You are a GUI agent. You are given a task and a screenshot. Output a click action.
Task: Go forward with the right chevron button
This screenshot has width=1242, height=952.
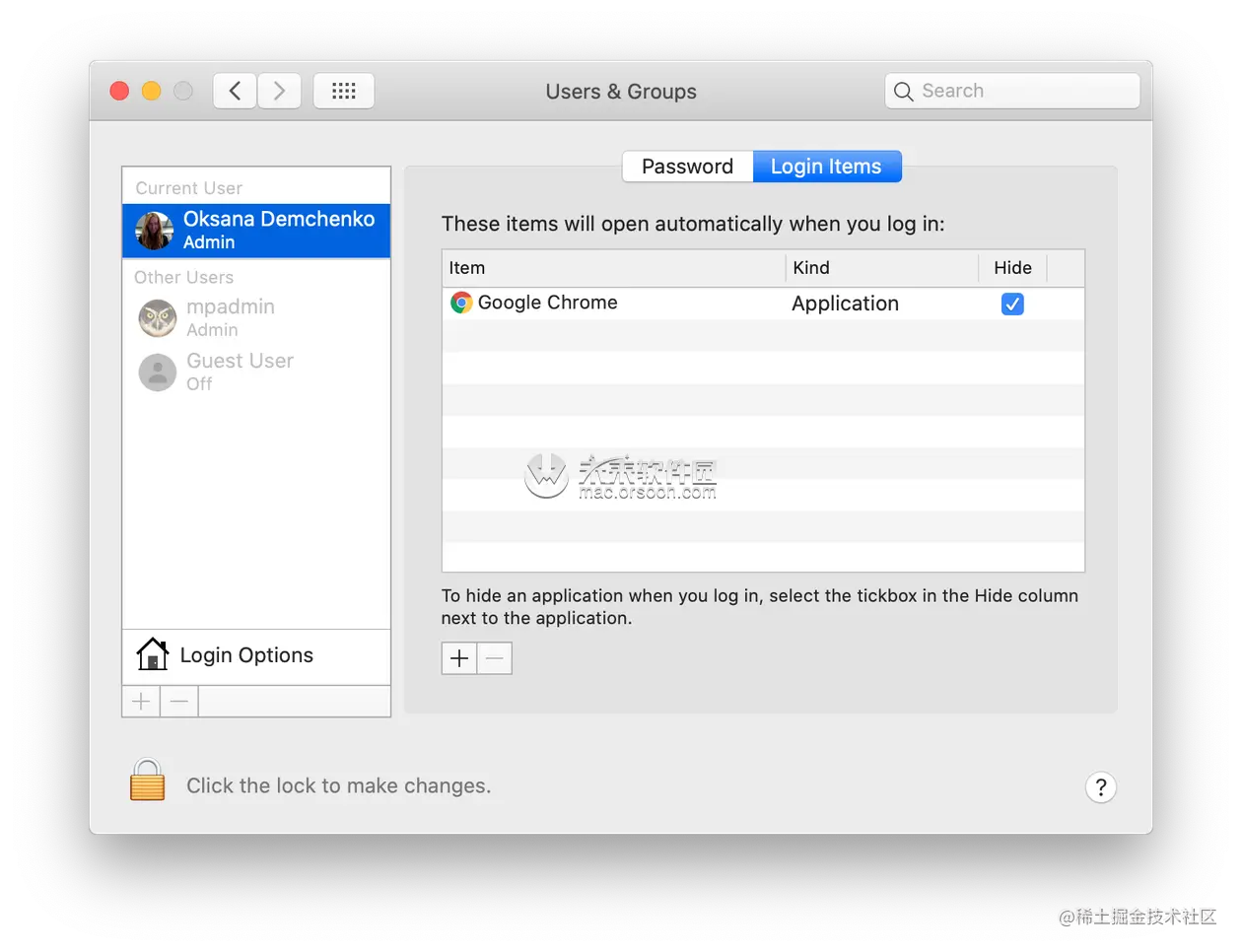click(x=280, y=91)
